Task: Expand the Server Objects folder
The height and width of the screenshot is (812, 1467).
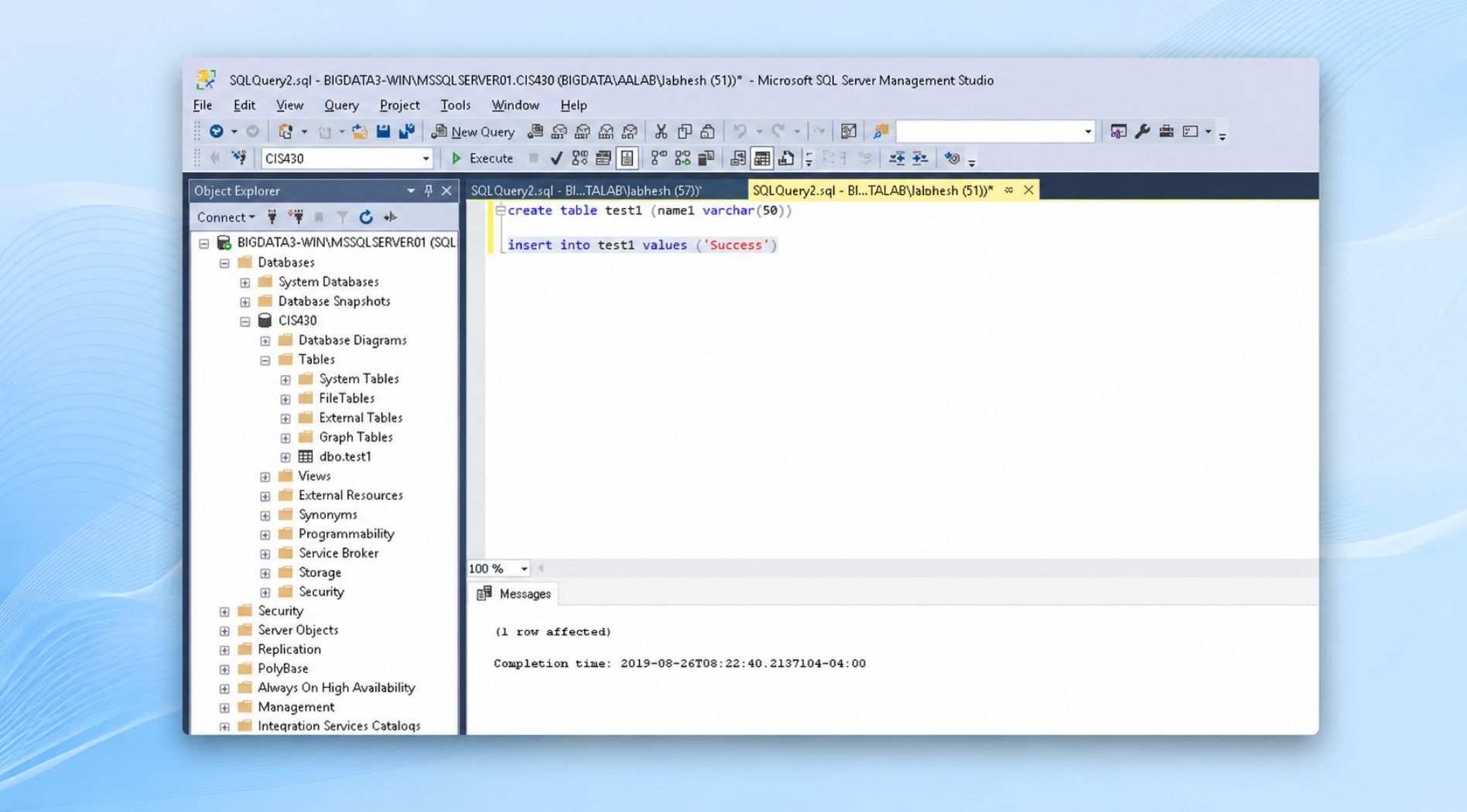Action: pyautogui.click(x=224, y=631)
